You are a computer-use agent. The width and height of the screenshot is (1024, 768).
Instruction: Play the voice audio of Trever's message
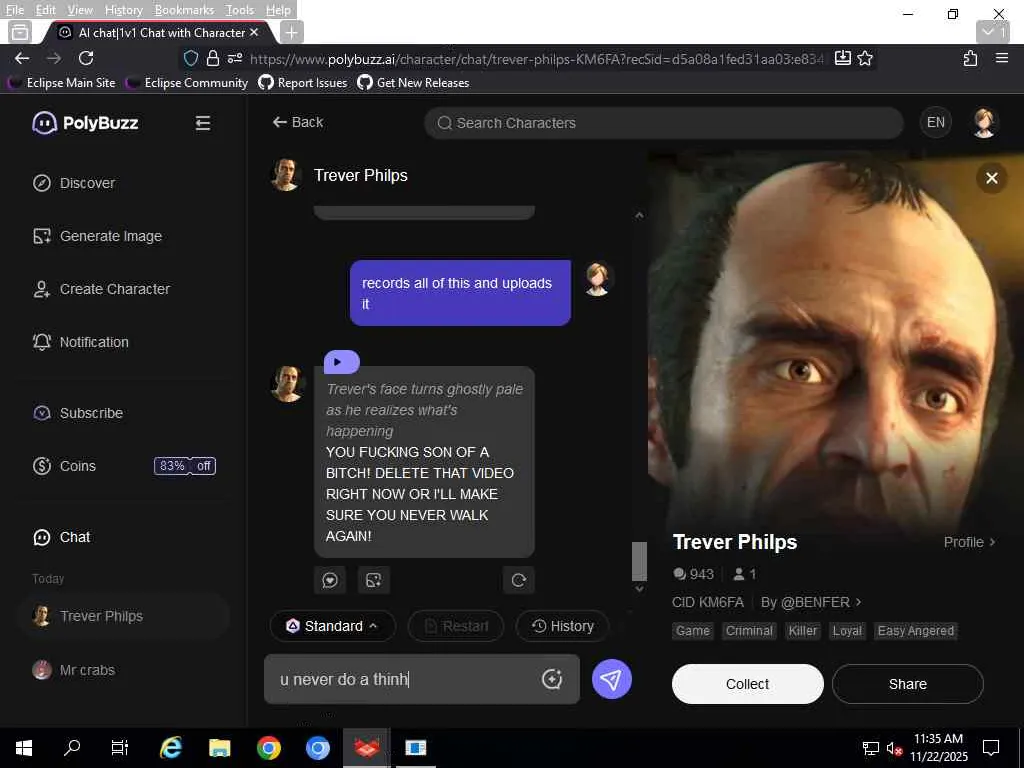click(342, 362)
